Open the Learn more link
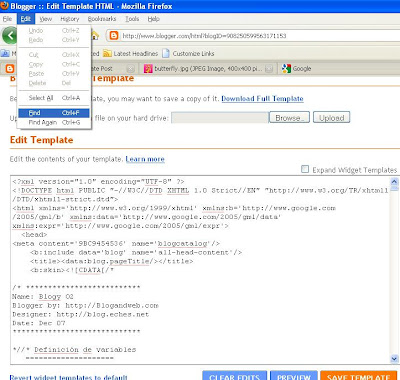This screenshot has height=380, width=400. 145,159
